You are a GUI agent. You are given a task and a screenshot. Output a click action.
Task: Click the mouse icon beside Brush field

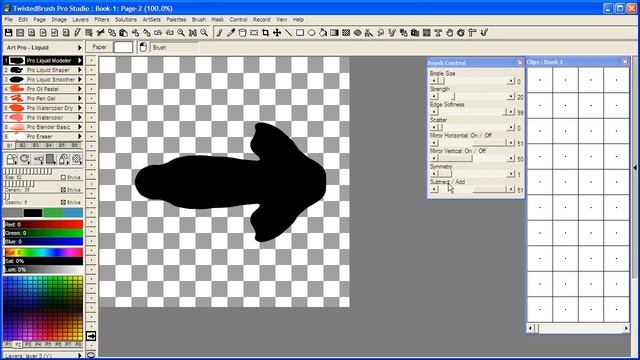[143, 47]
